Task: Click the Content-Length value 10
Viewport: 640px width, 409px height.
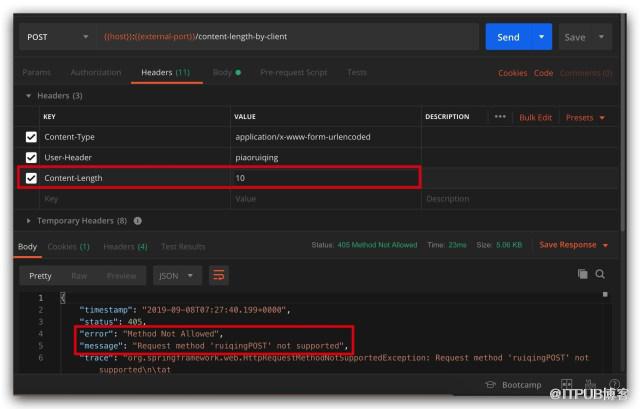Action: (326, 178)
